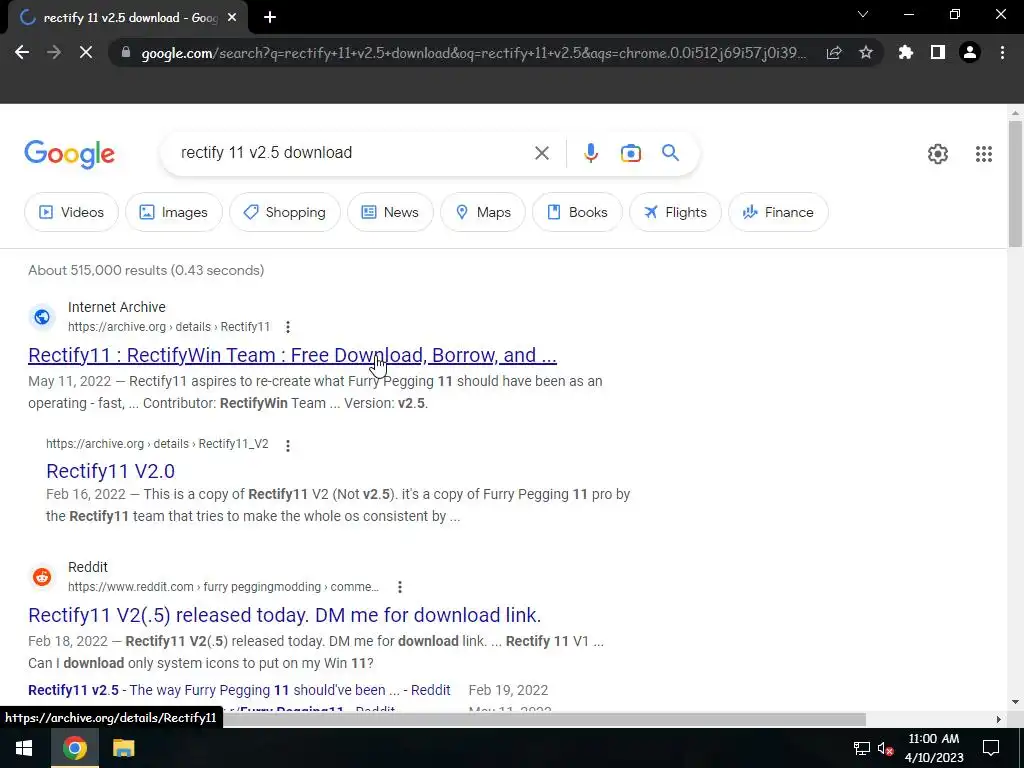Click the Reddit site name text
This screenshot has width=1024, height=768.
tap(88, 567)
